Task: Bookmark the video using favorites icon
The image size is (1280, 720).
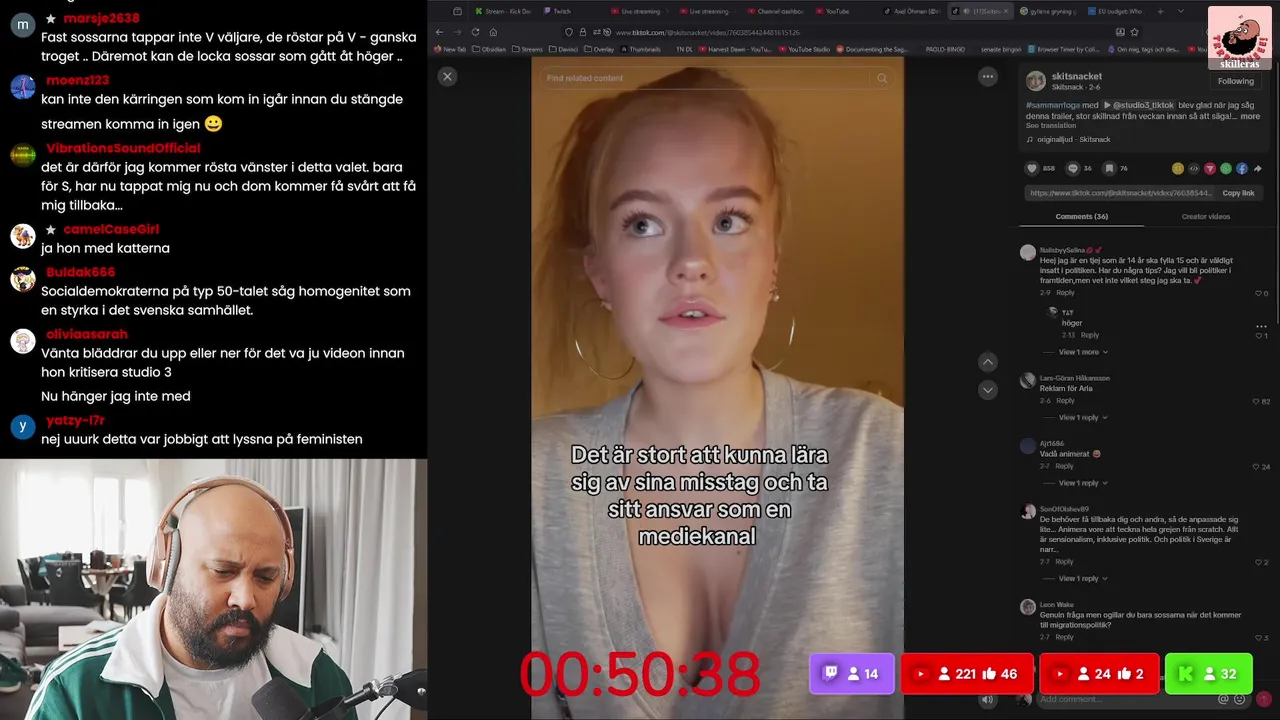Action: click(1109, 168)
